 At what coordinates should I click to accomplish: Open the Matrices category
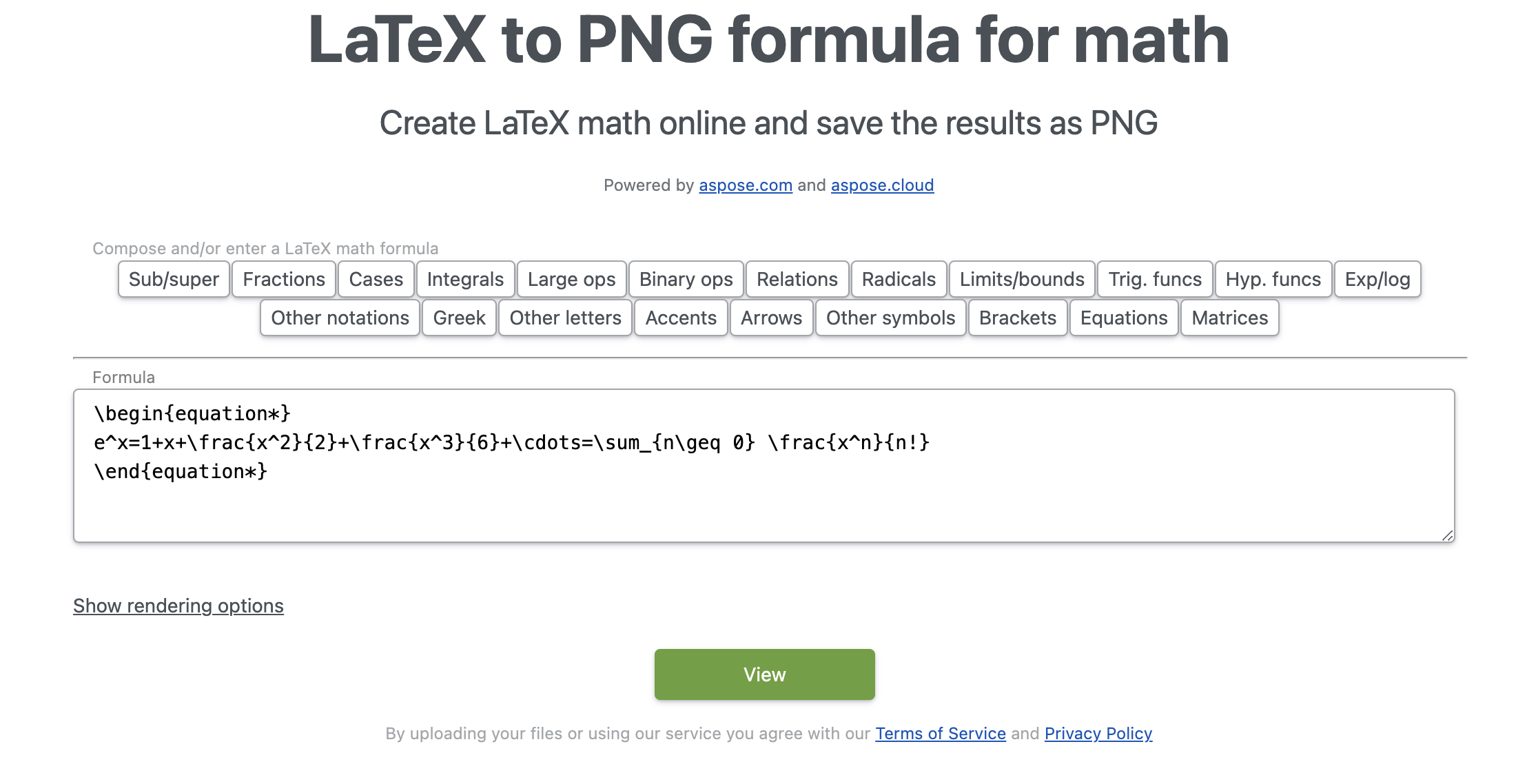pyautogui.click(x=1229, y=318)
